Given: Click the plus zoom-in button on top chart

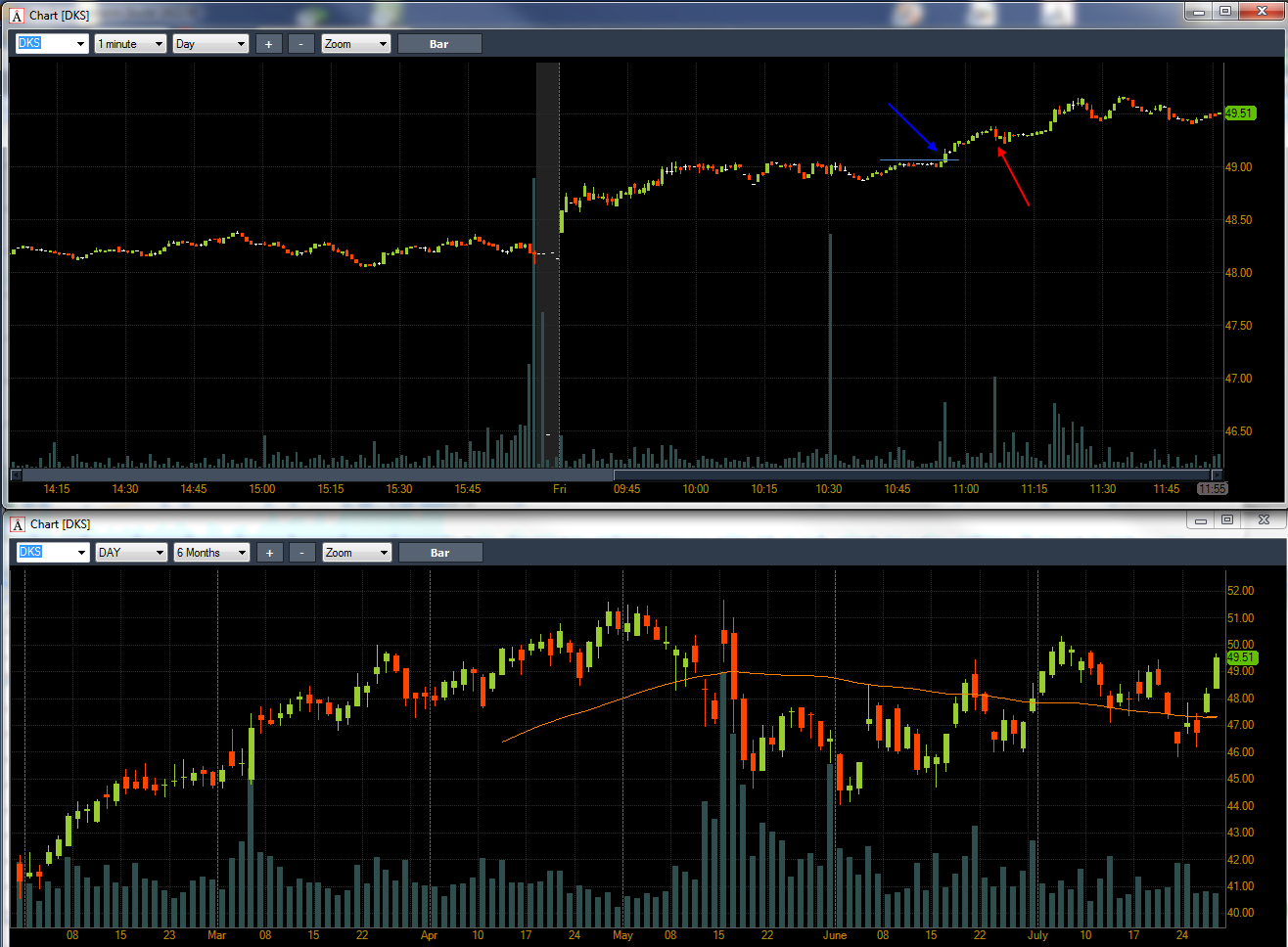Looking at the screenshot, I should pos(269,44).
